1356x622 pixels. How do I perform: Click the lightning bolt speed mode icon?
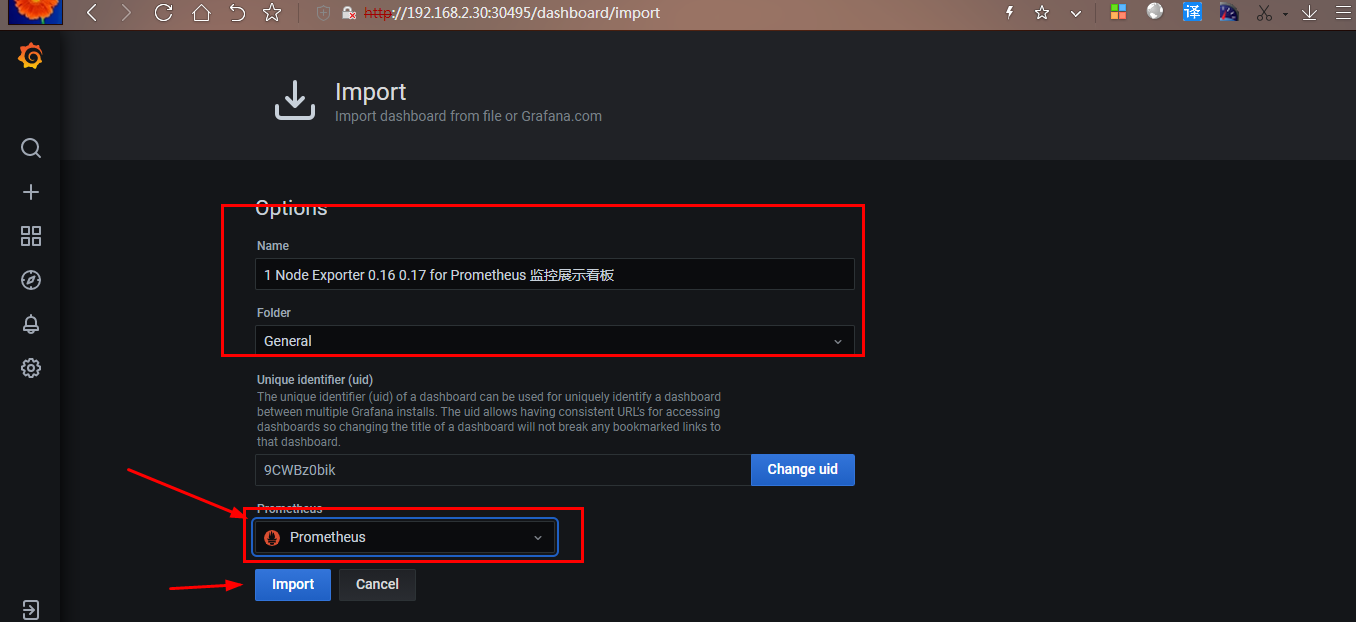point(1009,13)
